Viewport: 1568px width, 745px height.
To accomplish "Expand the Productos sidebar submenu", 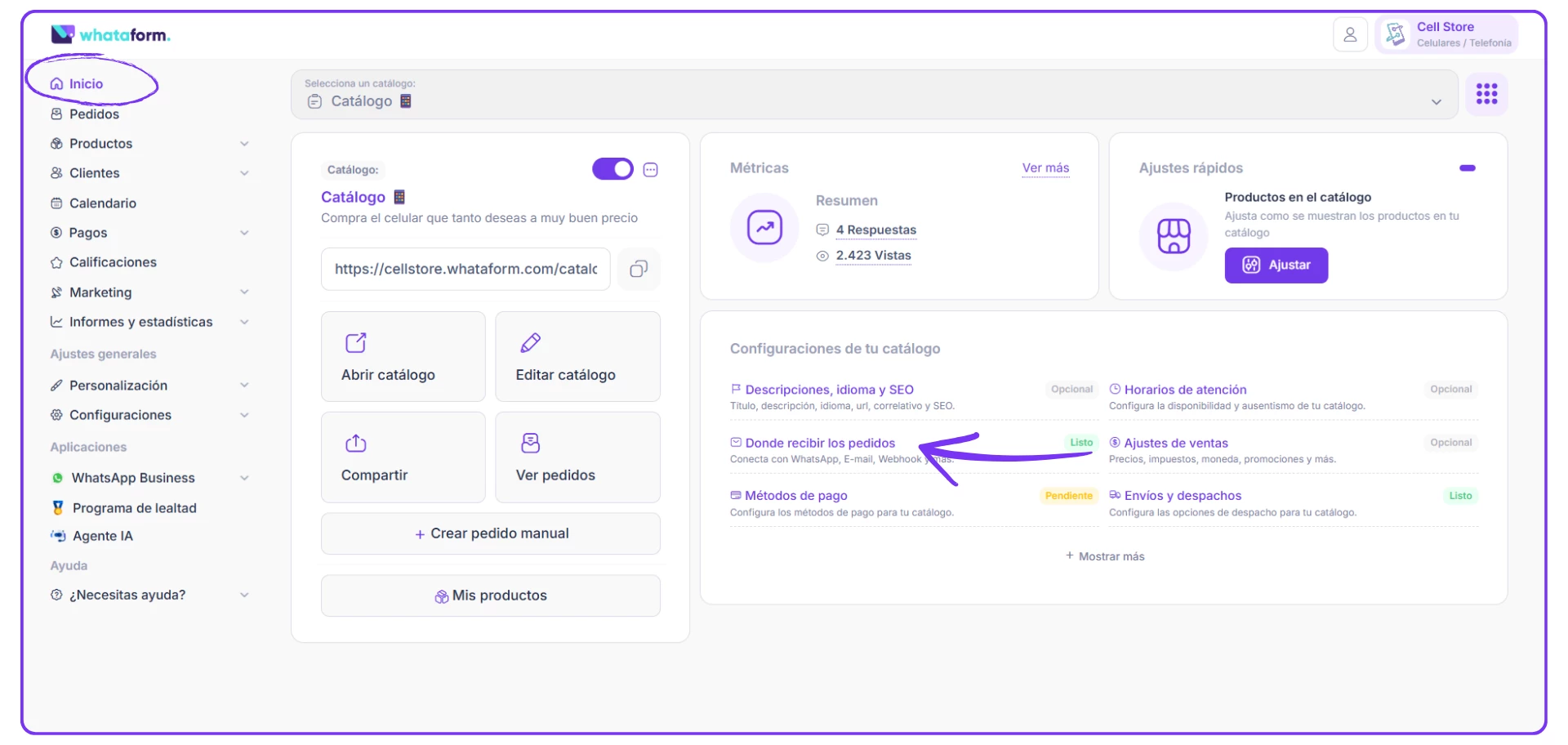I will tap(244, 144).
